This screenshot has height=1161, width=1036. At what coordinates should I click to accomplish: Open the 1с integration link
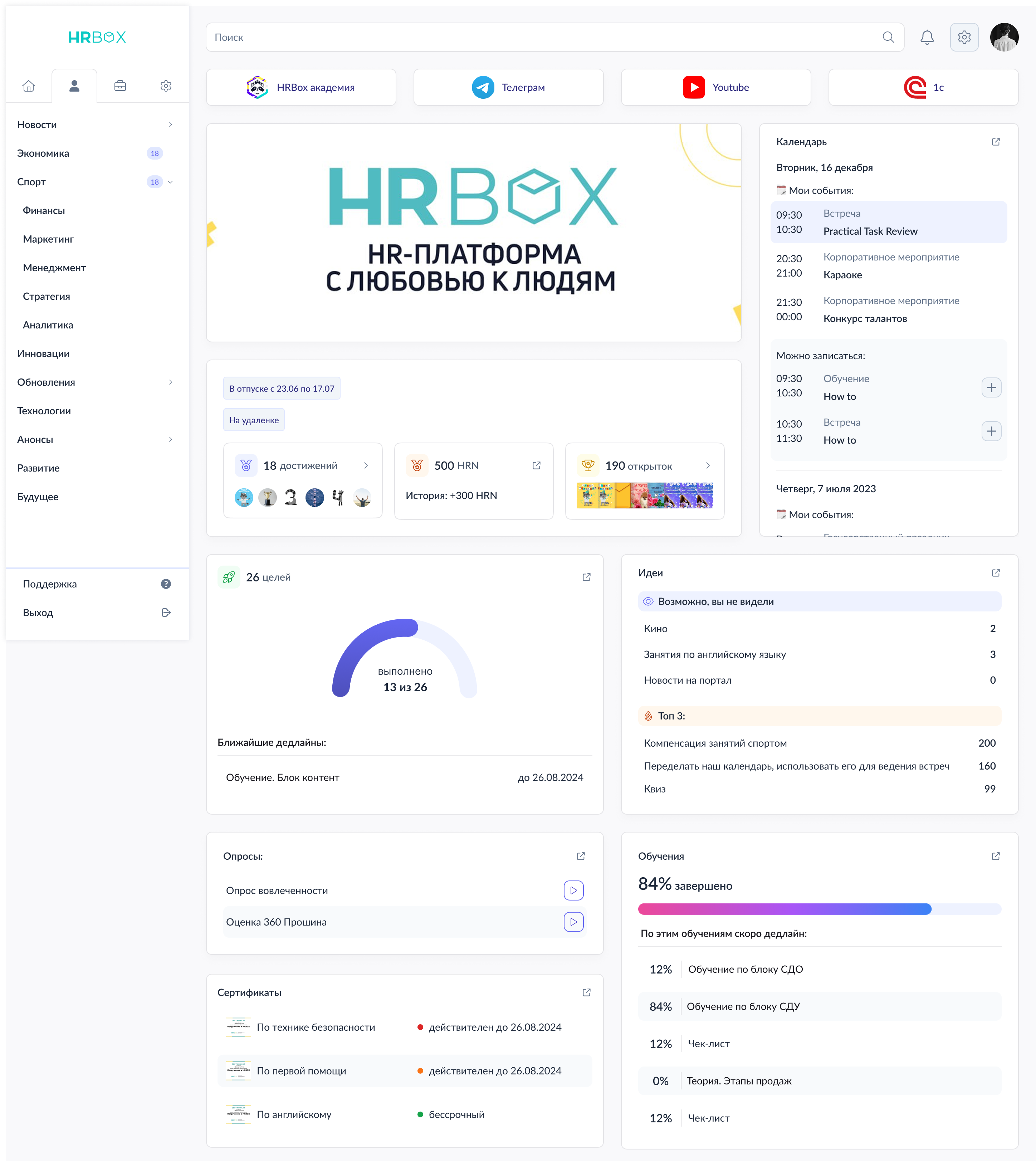click(x=923, y=87)
